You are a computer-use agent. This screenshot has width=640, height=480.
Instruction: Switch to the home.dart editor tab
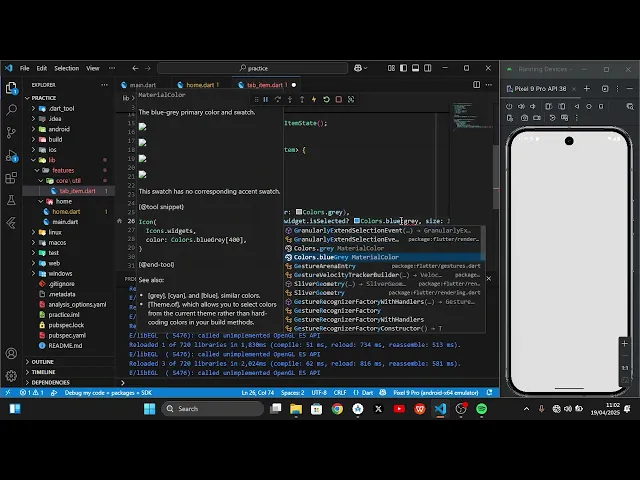click(x=198, y=85)
